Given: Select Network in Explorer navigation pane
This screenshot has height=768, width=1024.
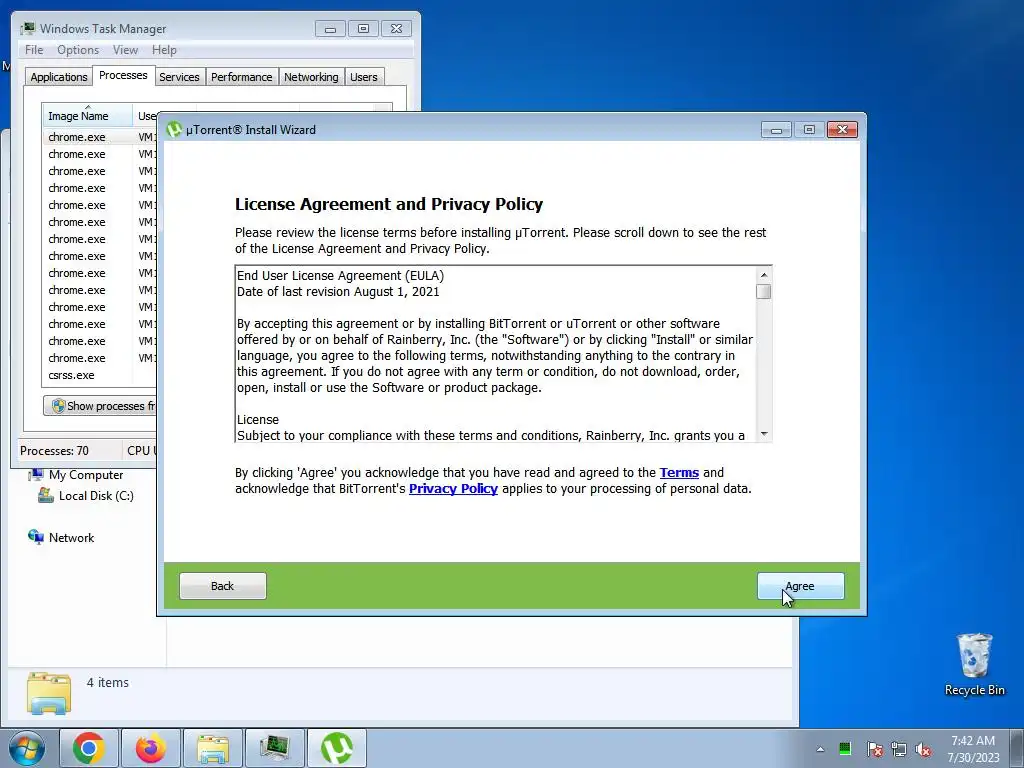Looking at the screenshot, I should (x=71, y=537).
